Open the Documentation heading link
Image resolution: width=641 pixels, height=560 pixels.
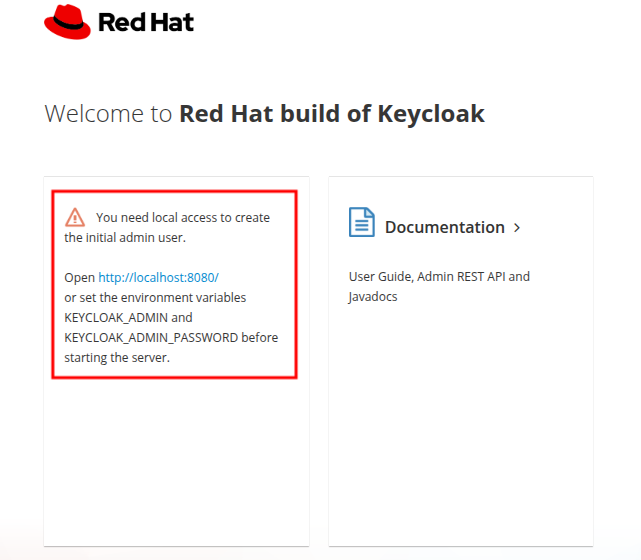[444, 227]
